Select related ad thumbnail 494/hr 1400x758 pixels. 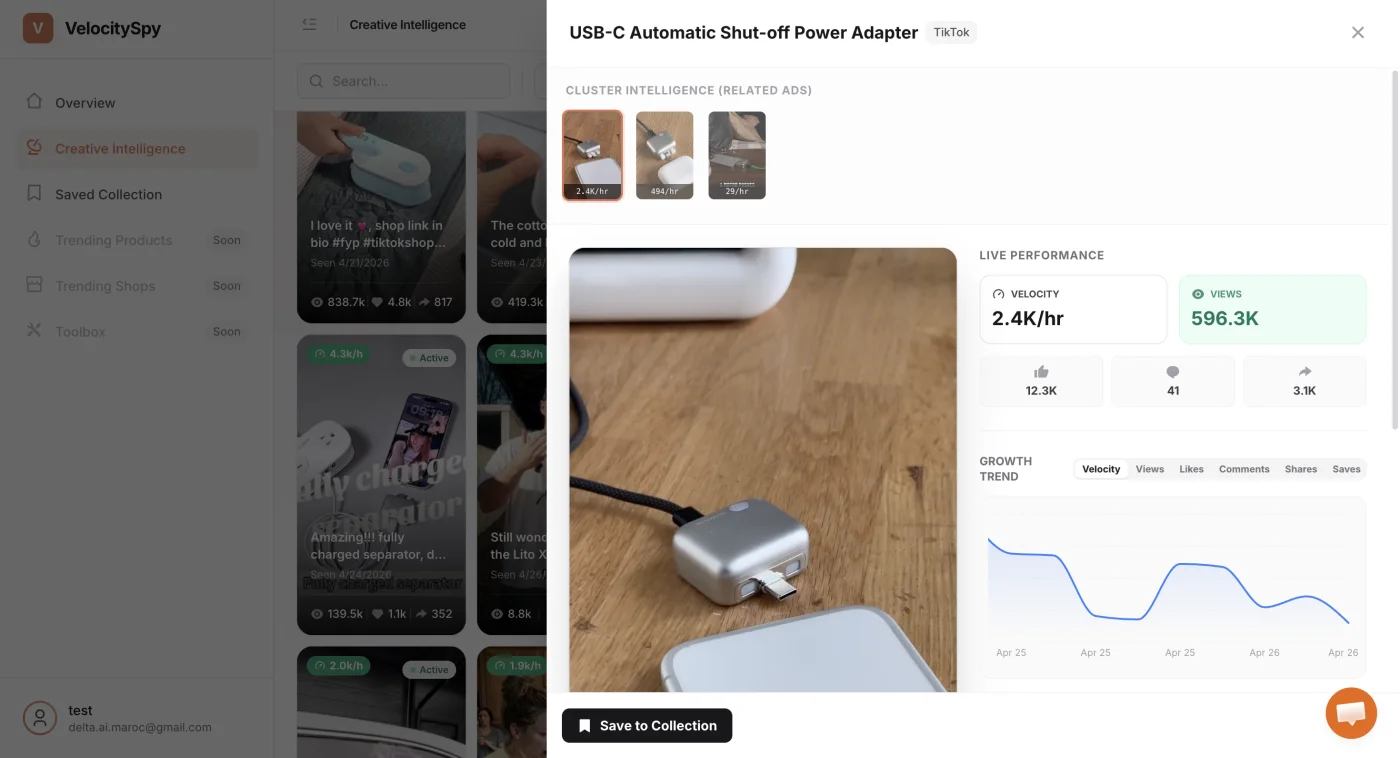click(x=665, y=155)
